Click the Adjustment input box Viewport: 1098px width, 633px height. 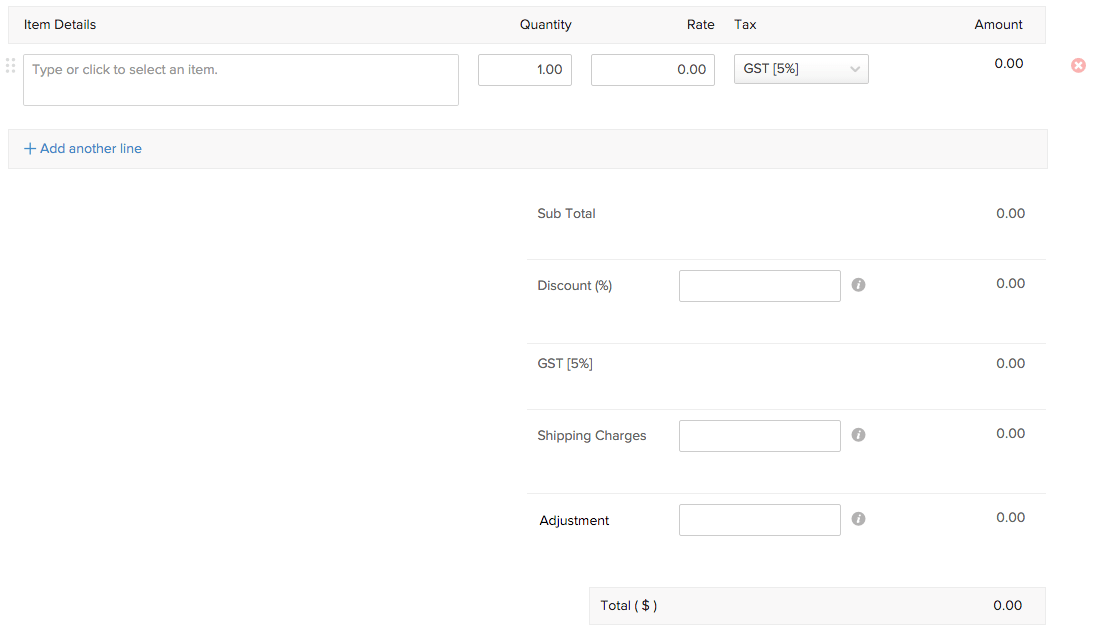click(759, 519)
